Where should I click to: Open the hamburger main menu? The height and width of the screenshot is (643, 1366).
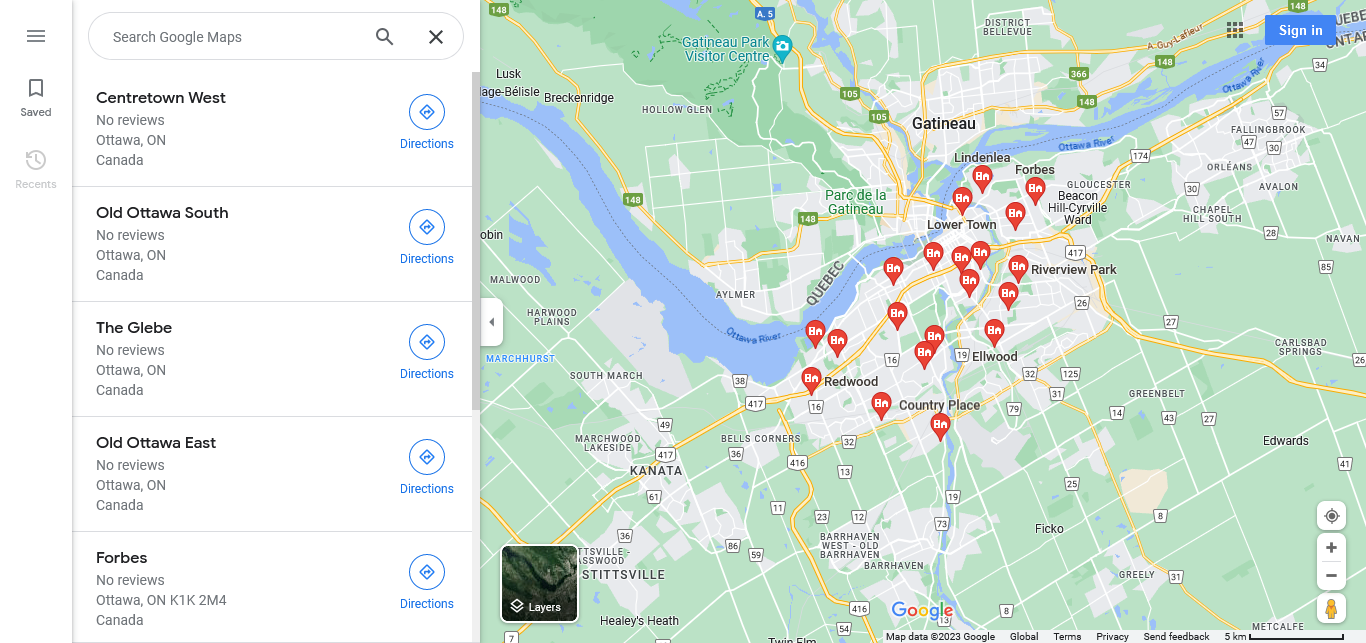coord(36,36)
